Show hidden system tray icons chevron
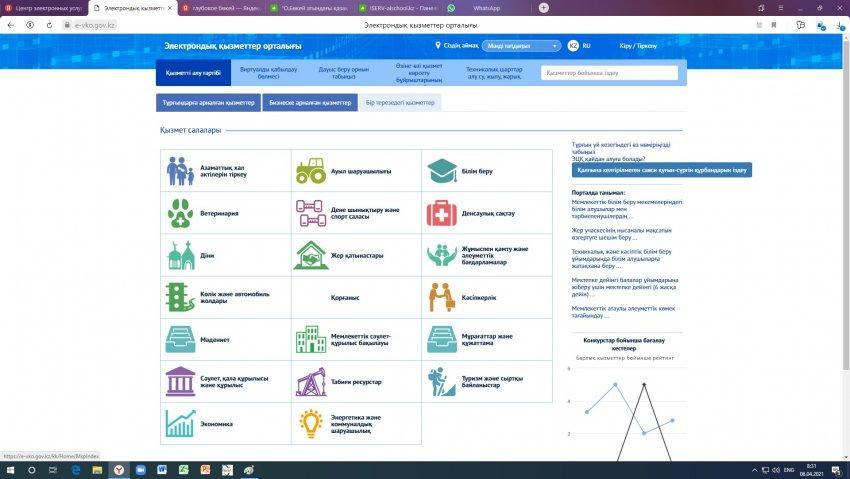 (x=754, y=470)
